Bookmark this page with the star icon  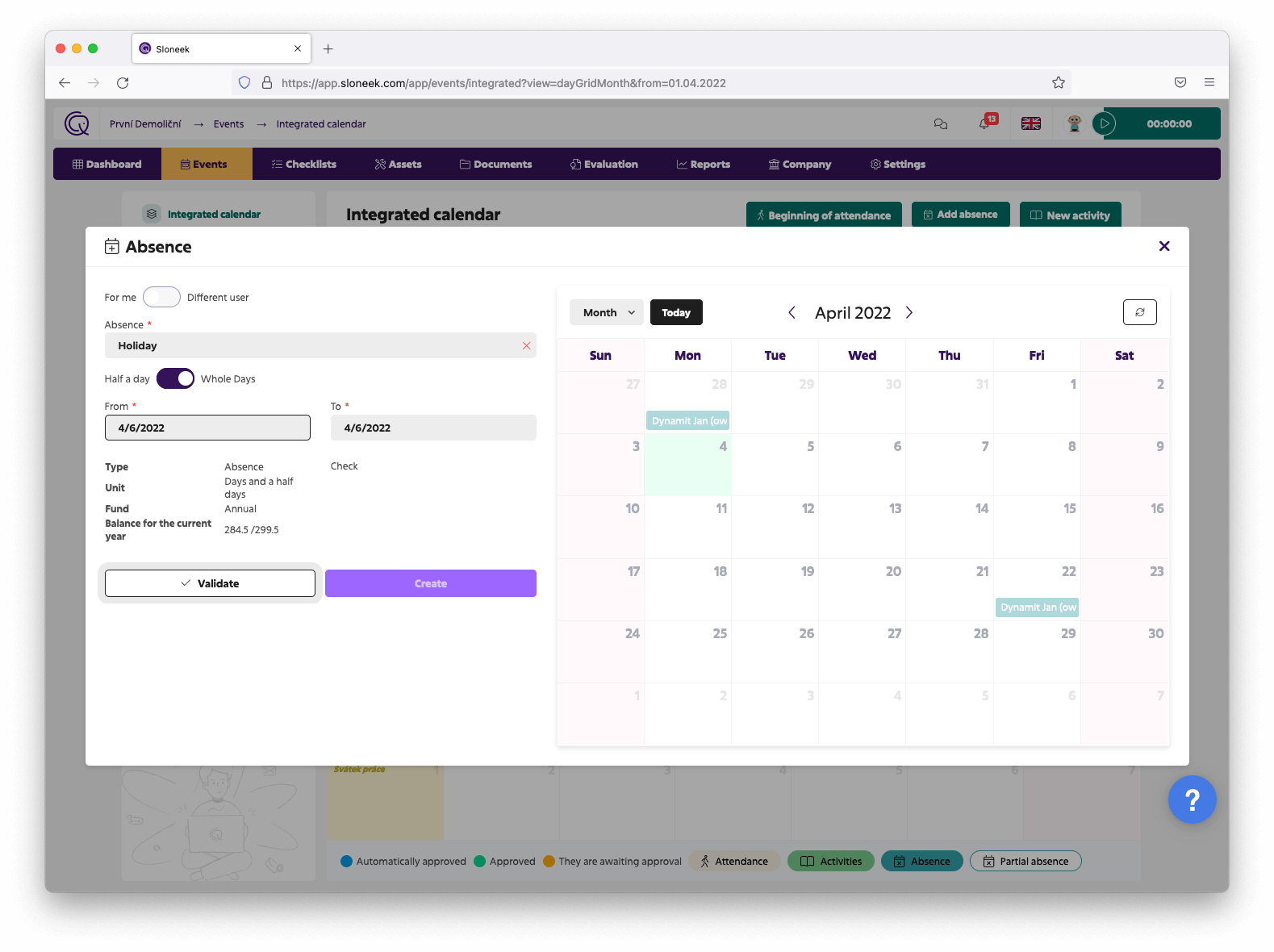(x=1059, y=82)
